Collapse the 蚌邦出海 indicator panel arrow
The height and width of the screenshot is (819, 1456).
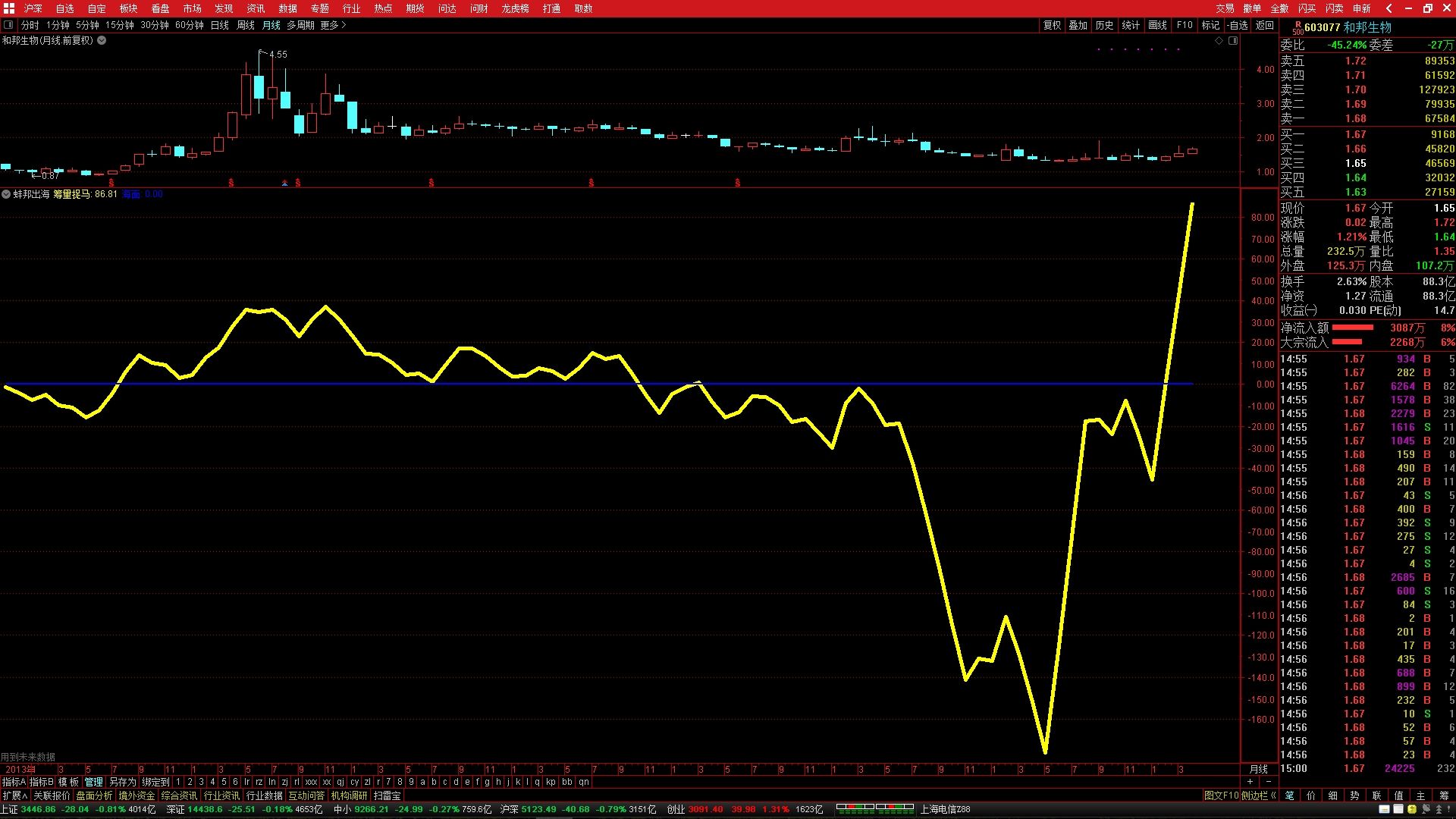pyautogui.click(x=6, y=194)
